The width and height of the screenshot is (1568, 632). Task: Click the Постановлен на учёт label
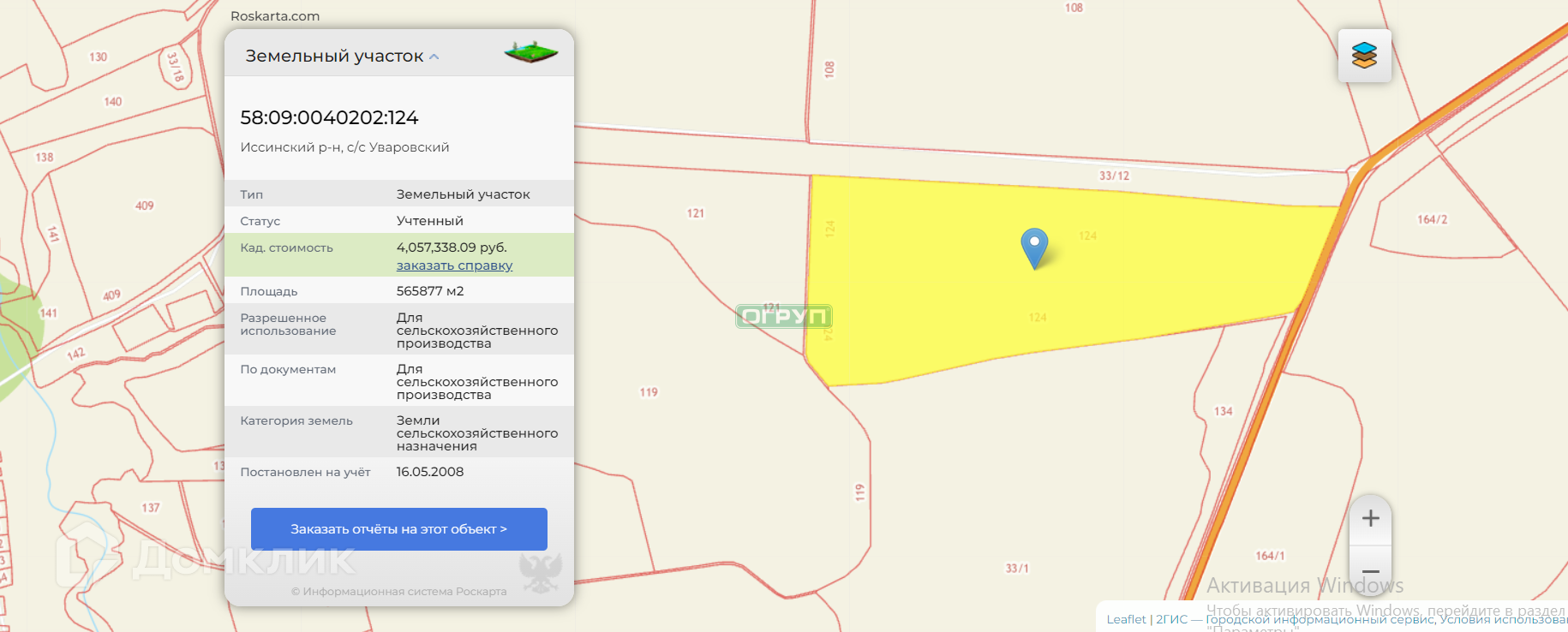point(305,472)
